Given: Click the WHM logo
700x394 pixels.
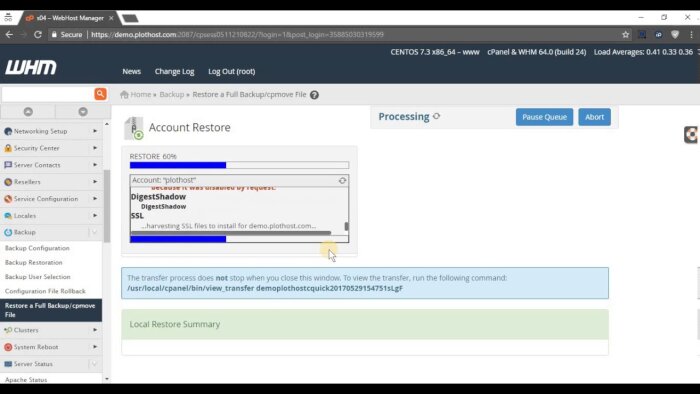Looking at the screenshot, I should click(x=31, y=68).
